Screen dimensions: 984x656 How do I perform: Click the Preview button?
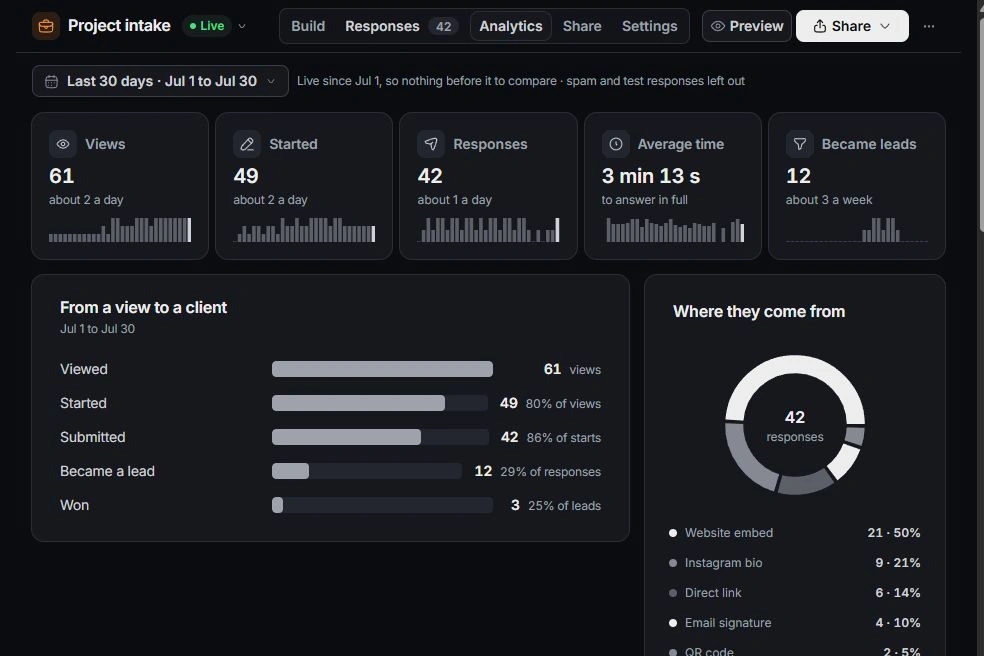tap(747, 26)
